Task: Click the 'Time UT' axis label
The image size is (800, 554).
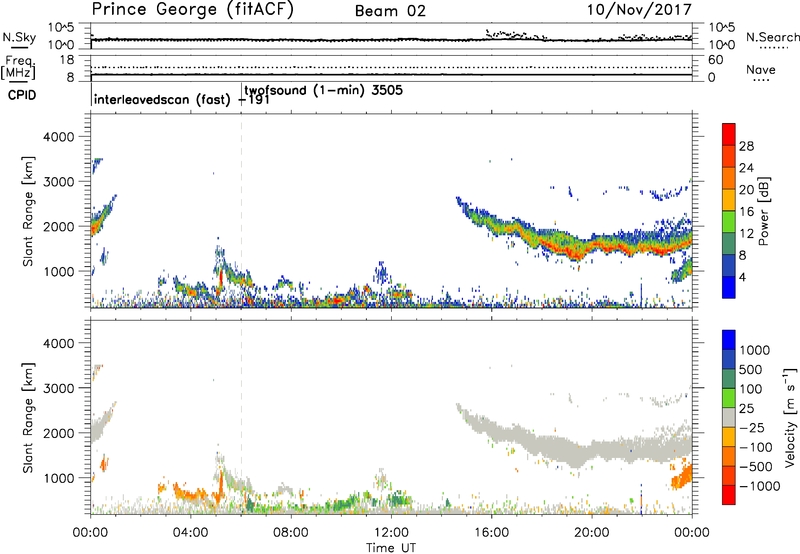Action: pyautogui.click(x=391, y=548)
